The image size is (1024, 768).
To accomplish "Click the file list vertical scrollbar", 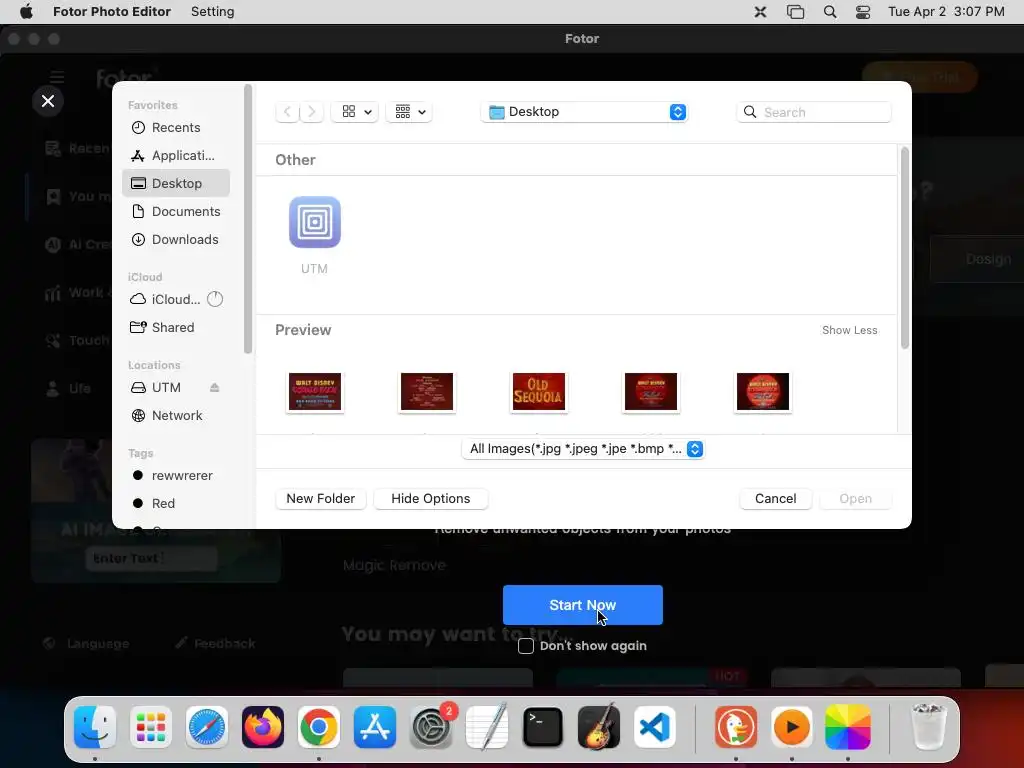I will click(x=904, y=248).
